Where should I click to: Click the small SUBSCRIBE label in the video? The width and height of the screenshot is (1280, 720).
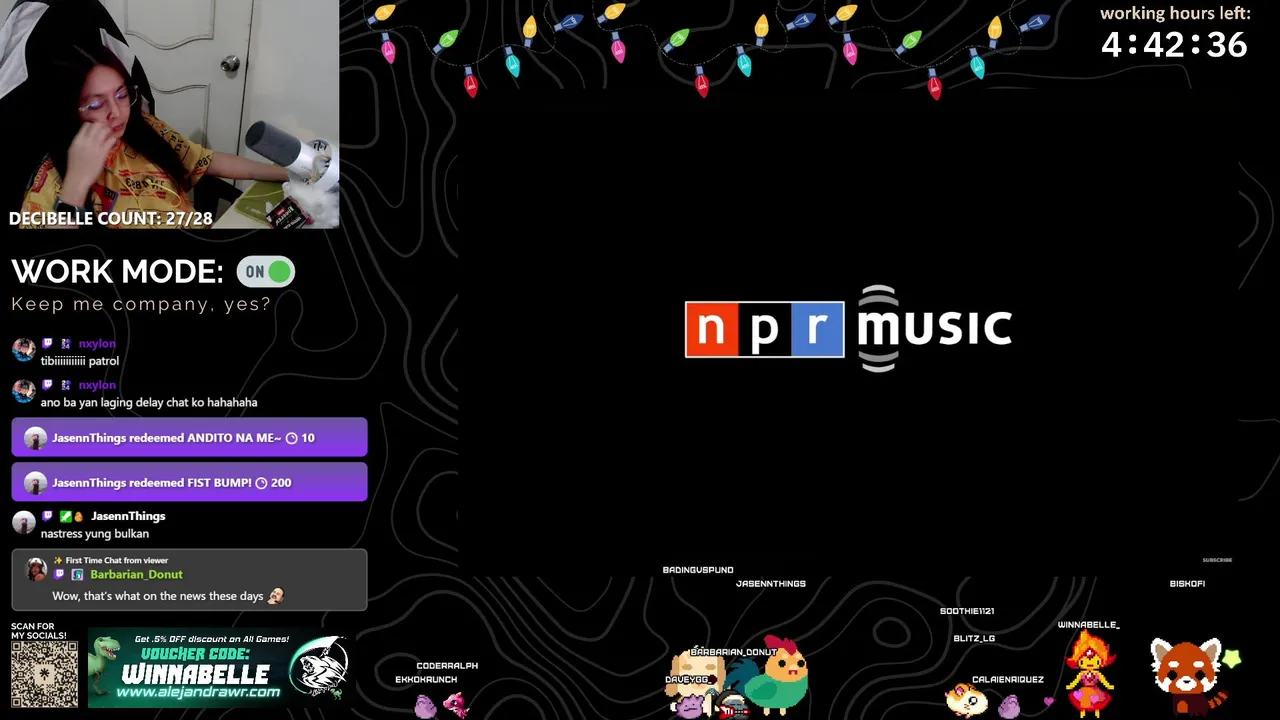coord(1217,560)
